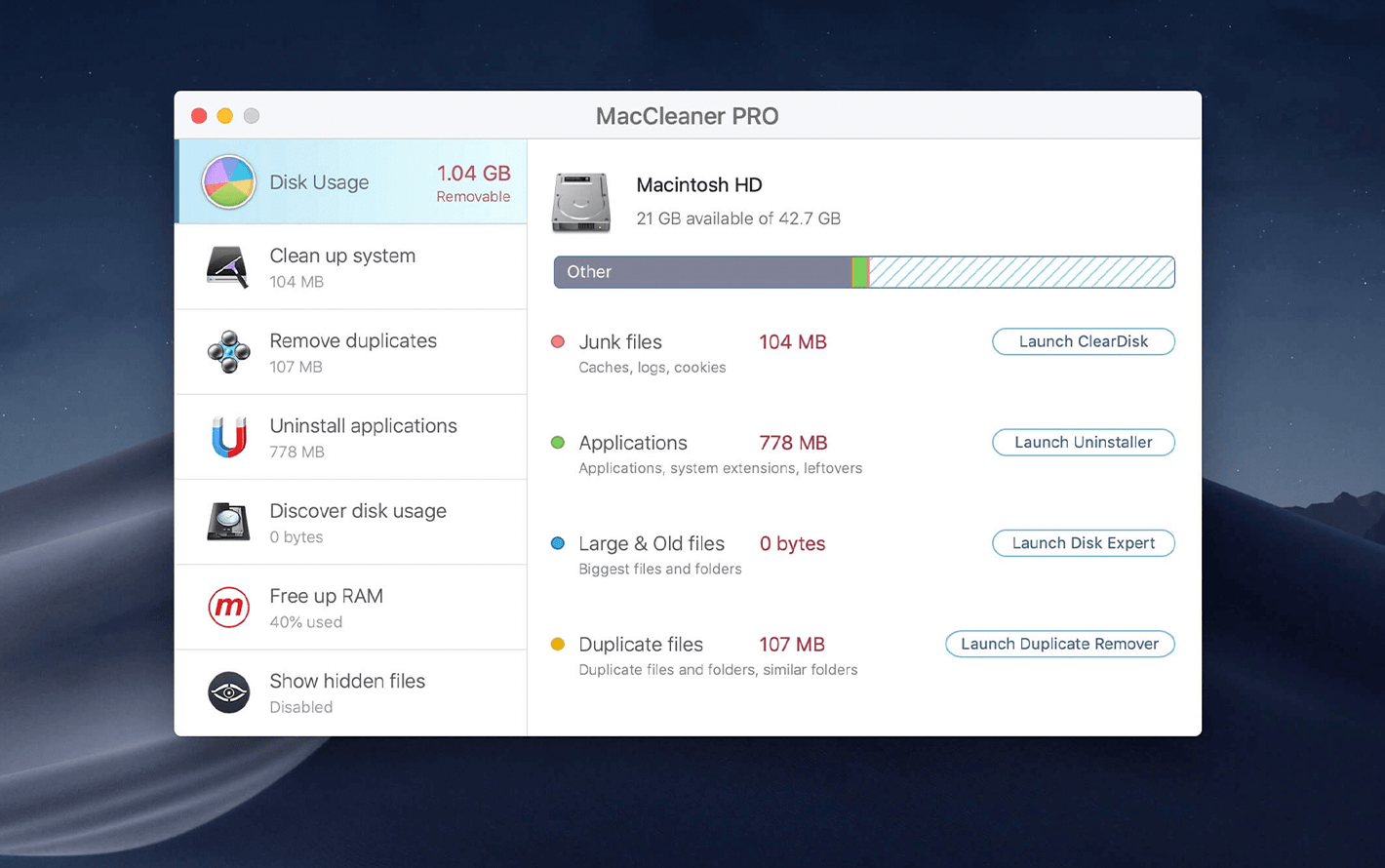Click the "1.04 GB Removable" value in sidebar
The image size is (1385, 868).
[x=473, y=182]
